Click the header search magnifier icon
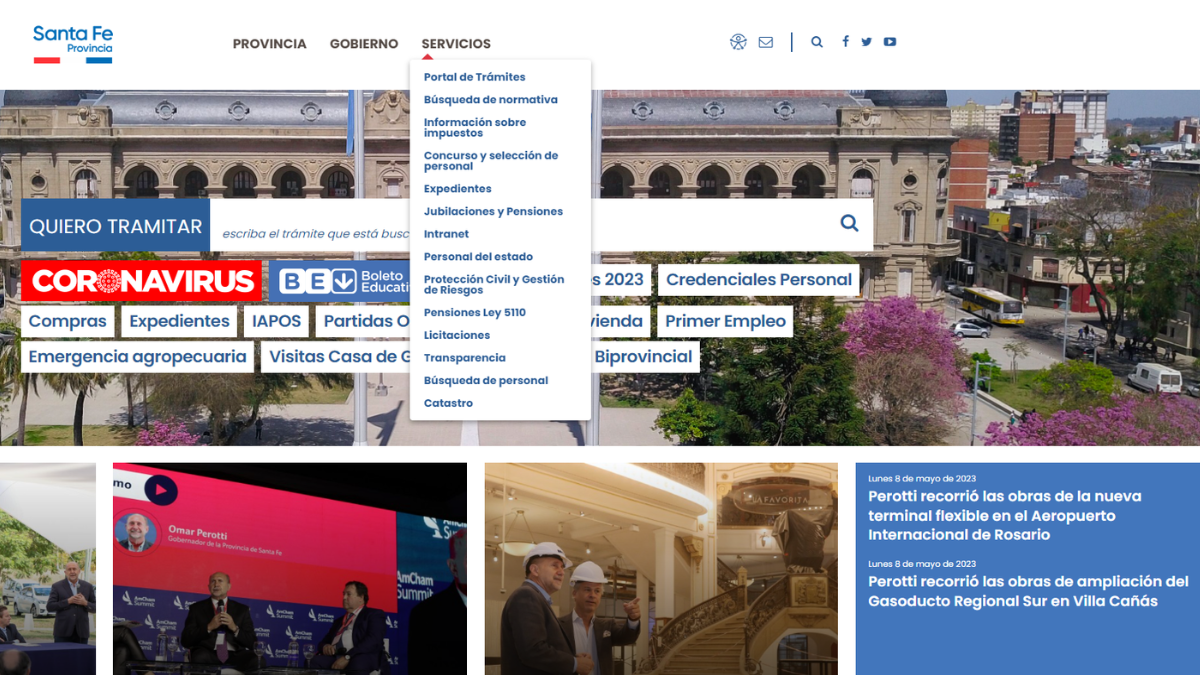This screenshot has width=1200, height=675. pyautogui.click(x=817, y=42)
